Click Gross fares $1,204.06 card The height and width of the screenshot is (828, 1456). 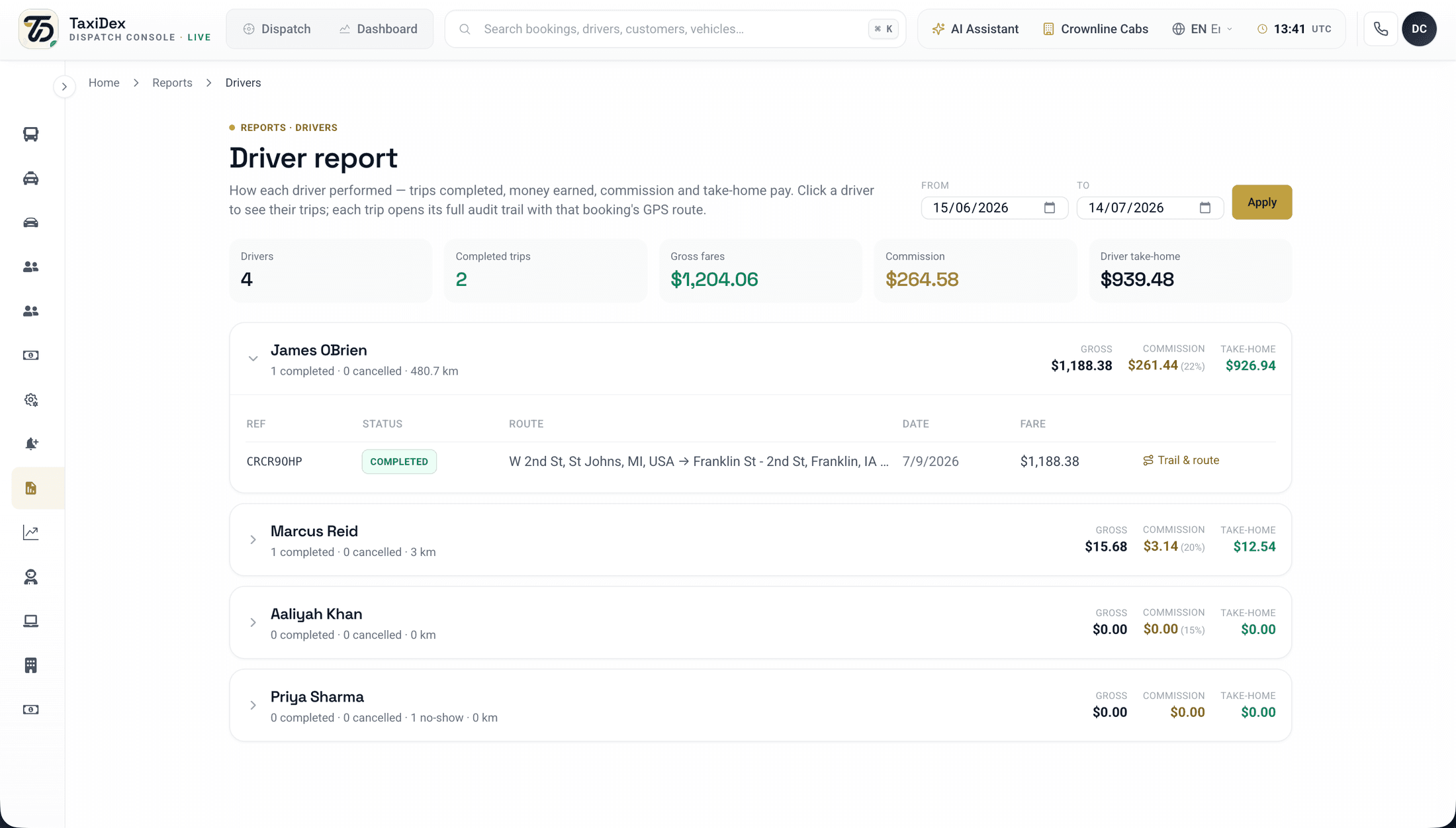pos(760,271)
